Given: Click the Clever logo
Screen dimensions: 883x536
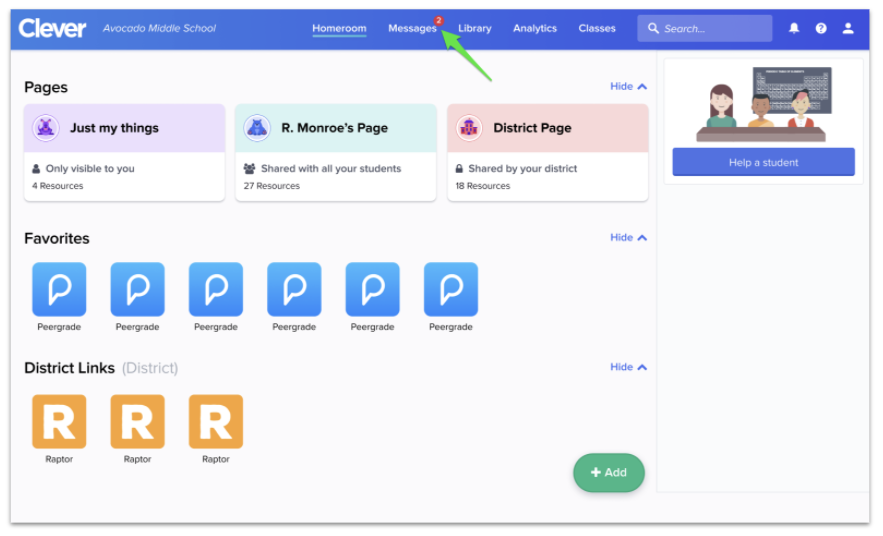Looking at the screenshot, I should point(52,29).
